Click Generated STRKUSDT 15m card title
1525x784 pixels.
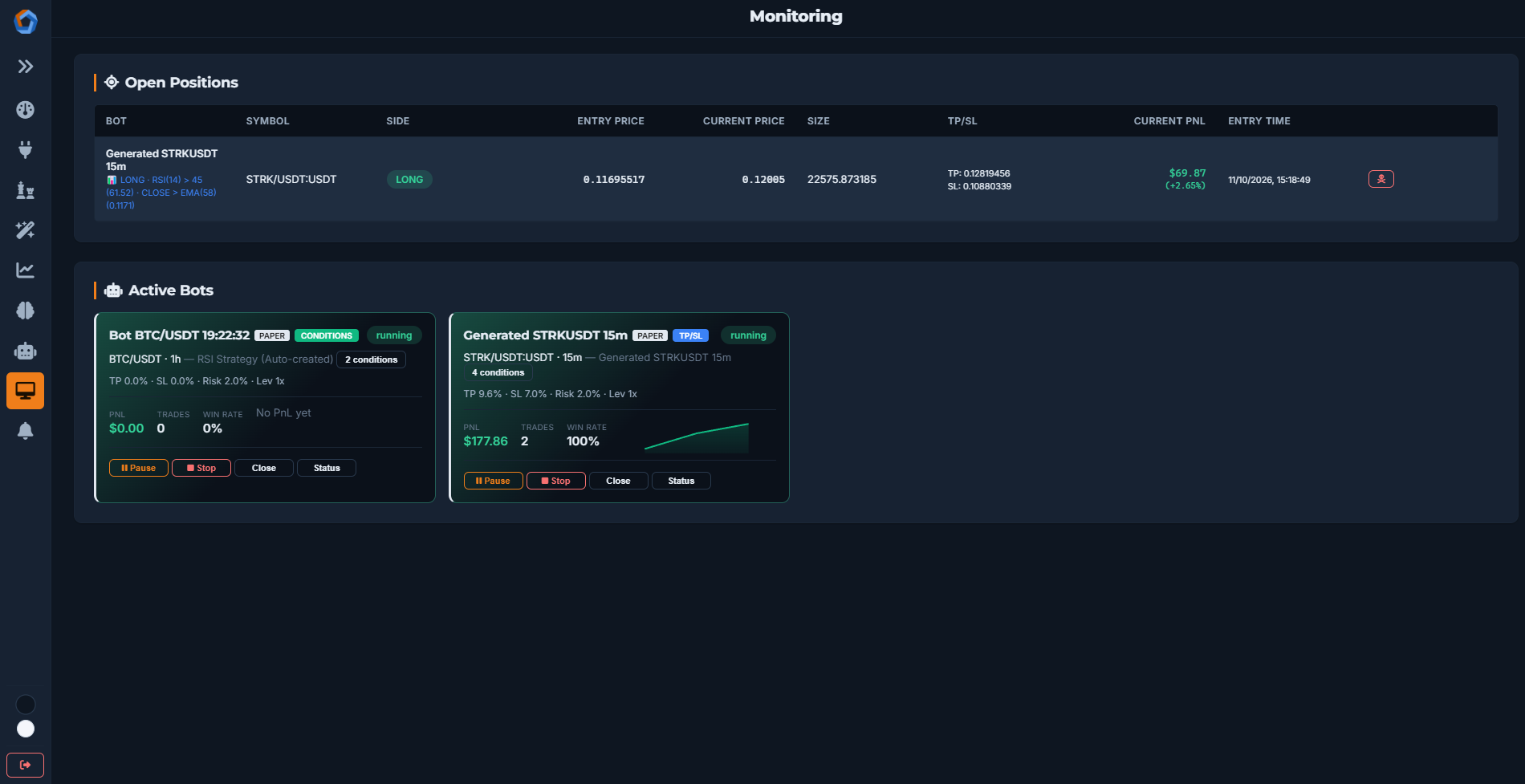546,335
